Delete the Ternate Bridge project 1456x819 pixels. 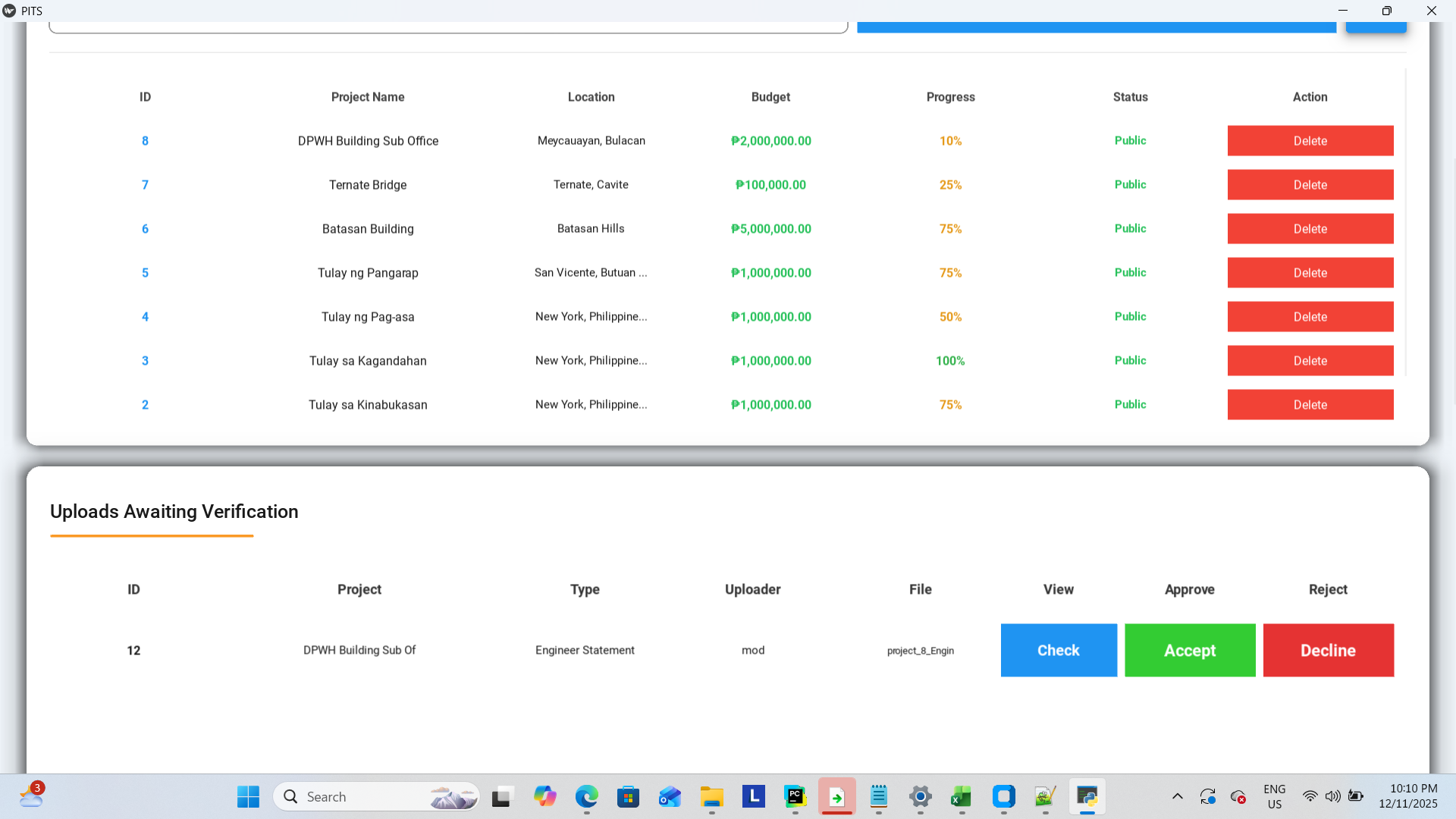[1310, 185]
